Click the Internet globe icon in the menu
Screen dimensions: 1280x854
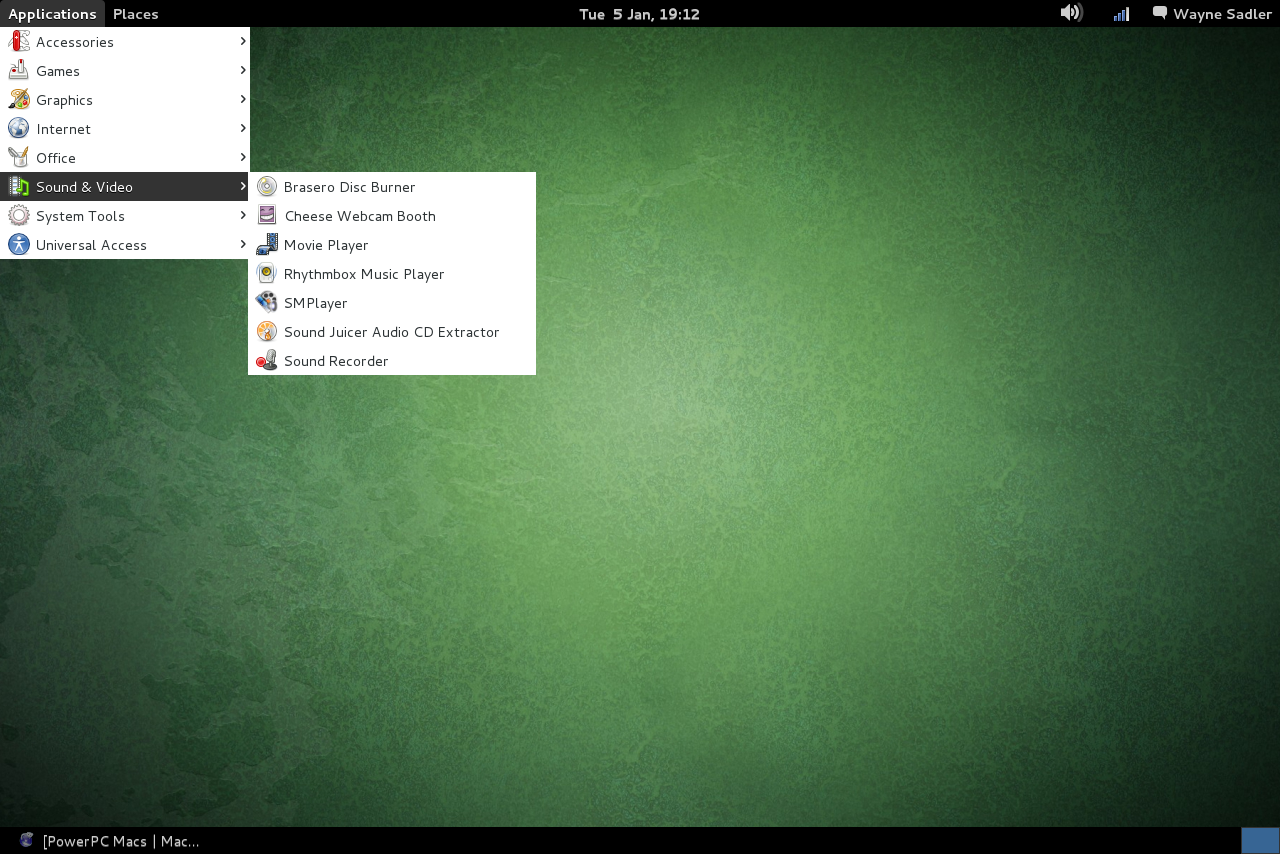pyautogui.click(x=18, y=128)
